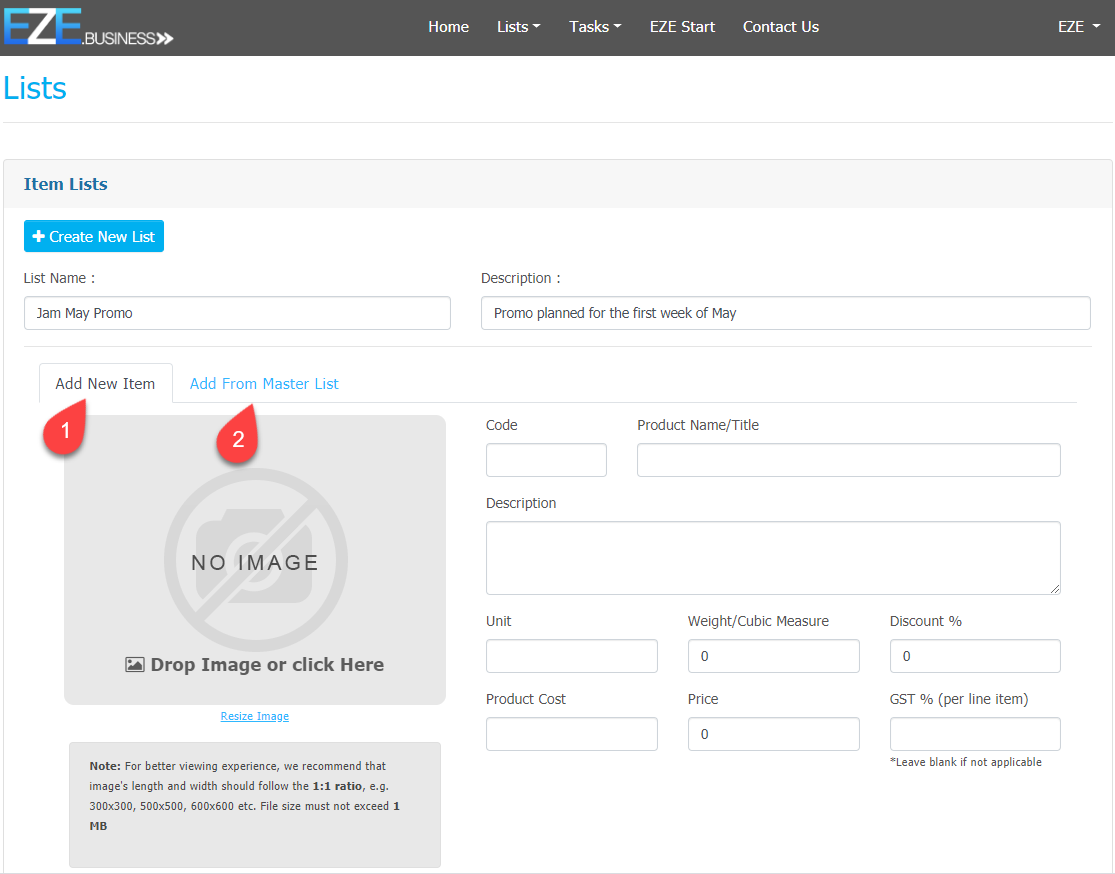The image size is (1115, 874).
Task: Open the Lists dropdown menu
Action: pyautogui.click(x=518, y=27)
